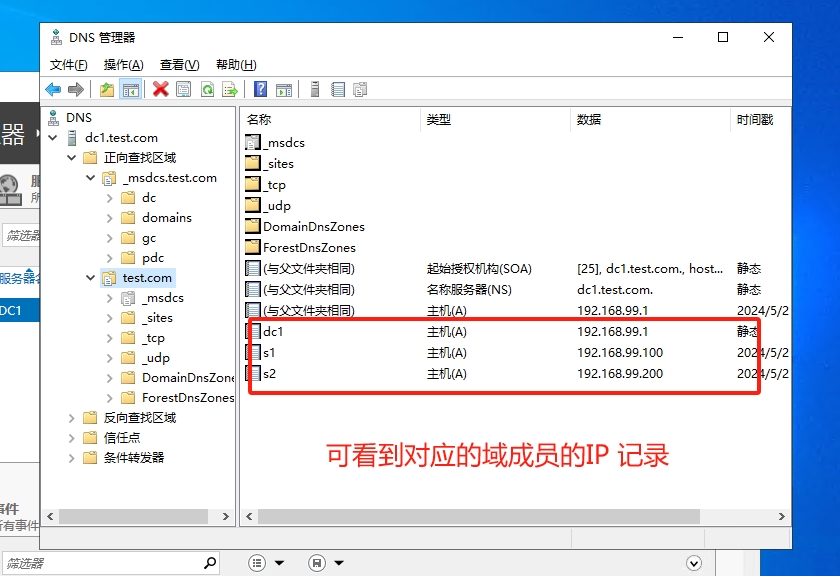
Task: Expand the 反向查找区域 node
Action: 71,418
